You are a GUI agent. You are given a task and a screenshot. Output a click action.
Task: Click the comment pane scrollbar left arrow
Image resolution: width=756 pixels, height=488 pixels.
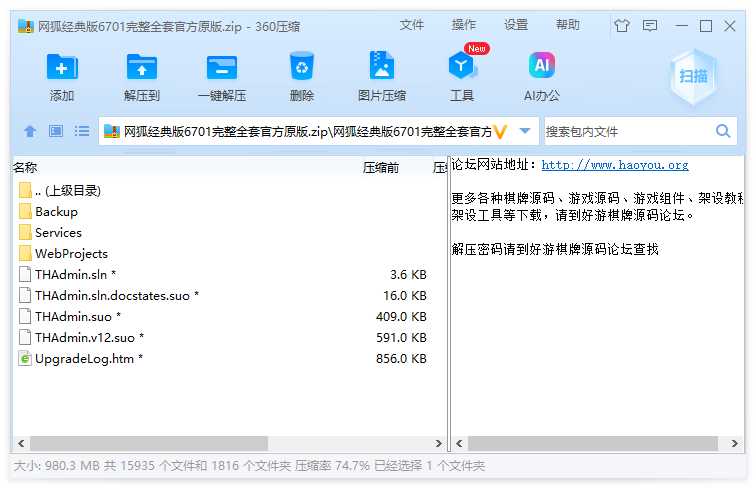[459, 443]
